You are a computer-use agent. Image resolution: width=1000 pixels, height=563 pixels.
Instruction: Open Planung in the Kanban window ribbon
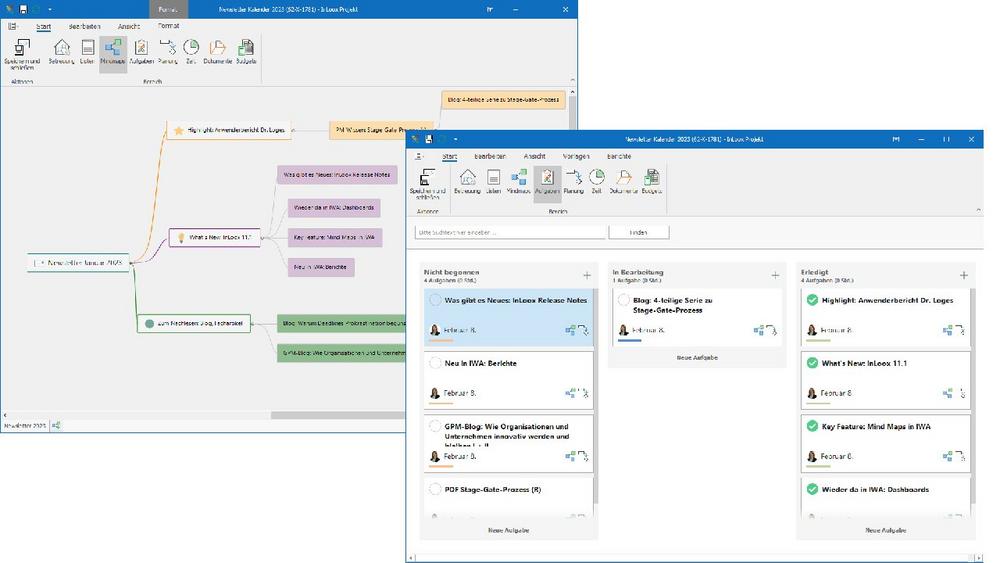click(573, 181)
